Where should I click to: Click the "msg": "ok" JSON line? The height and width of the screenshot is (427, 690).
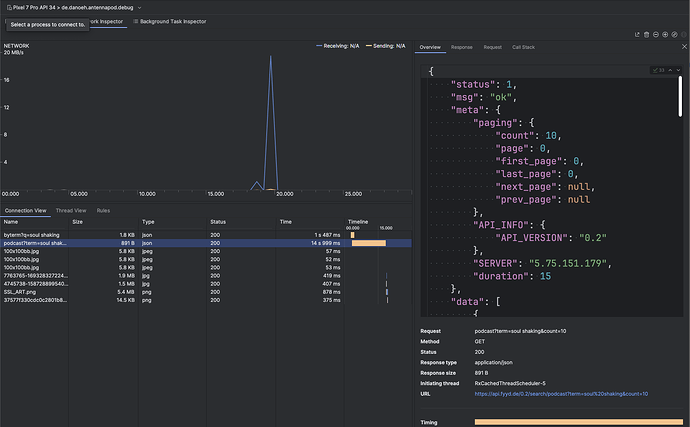point(484,97)
